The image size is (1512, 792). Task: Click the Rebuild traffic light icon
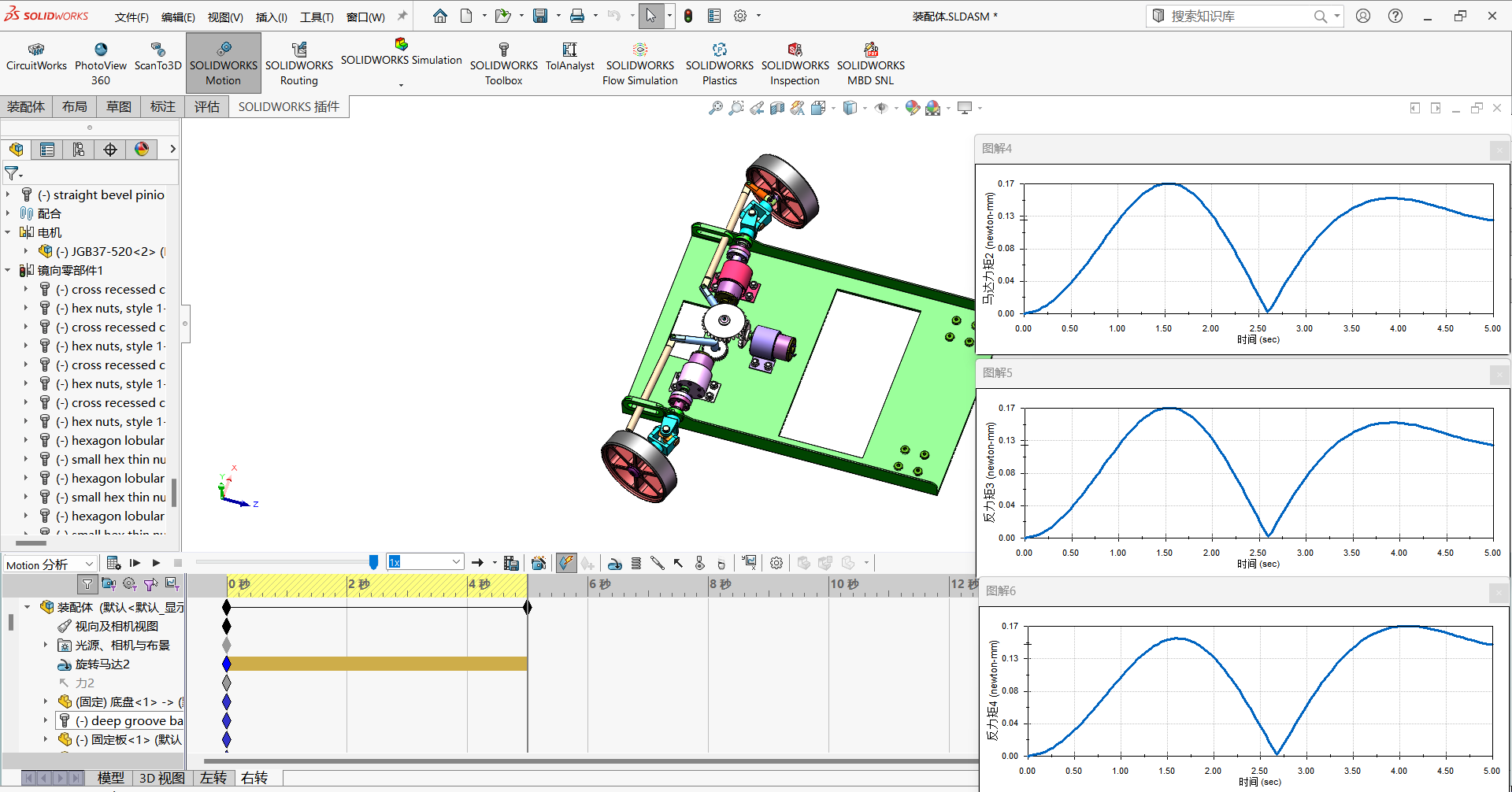pyautogui.click(x=688, y=16)
